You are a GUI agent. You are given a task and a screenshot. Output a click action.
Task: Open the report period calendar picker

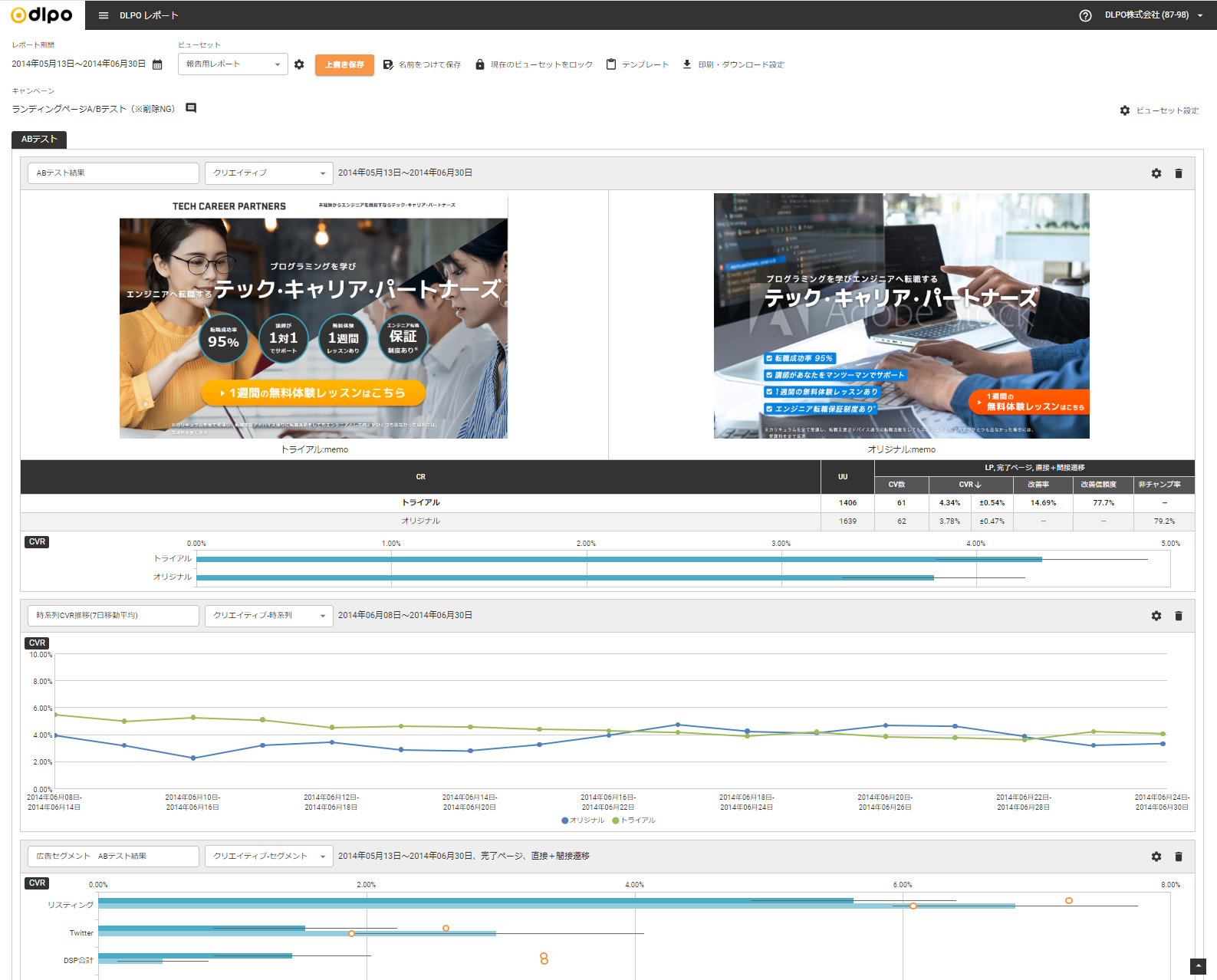coord(157,64)
